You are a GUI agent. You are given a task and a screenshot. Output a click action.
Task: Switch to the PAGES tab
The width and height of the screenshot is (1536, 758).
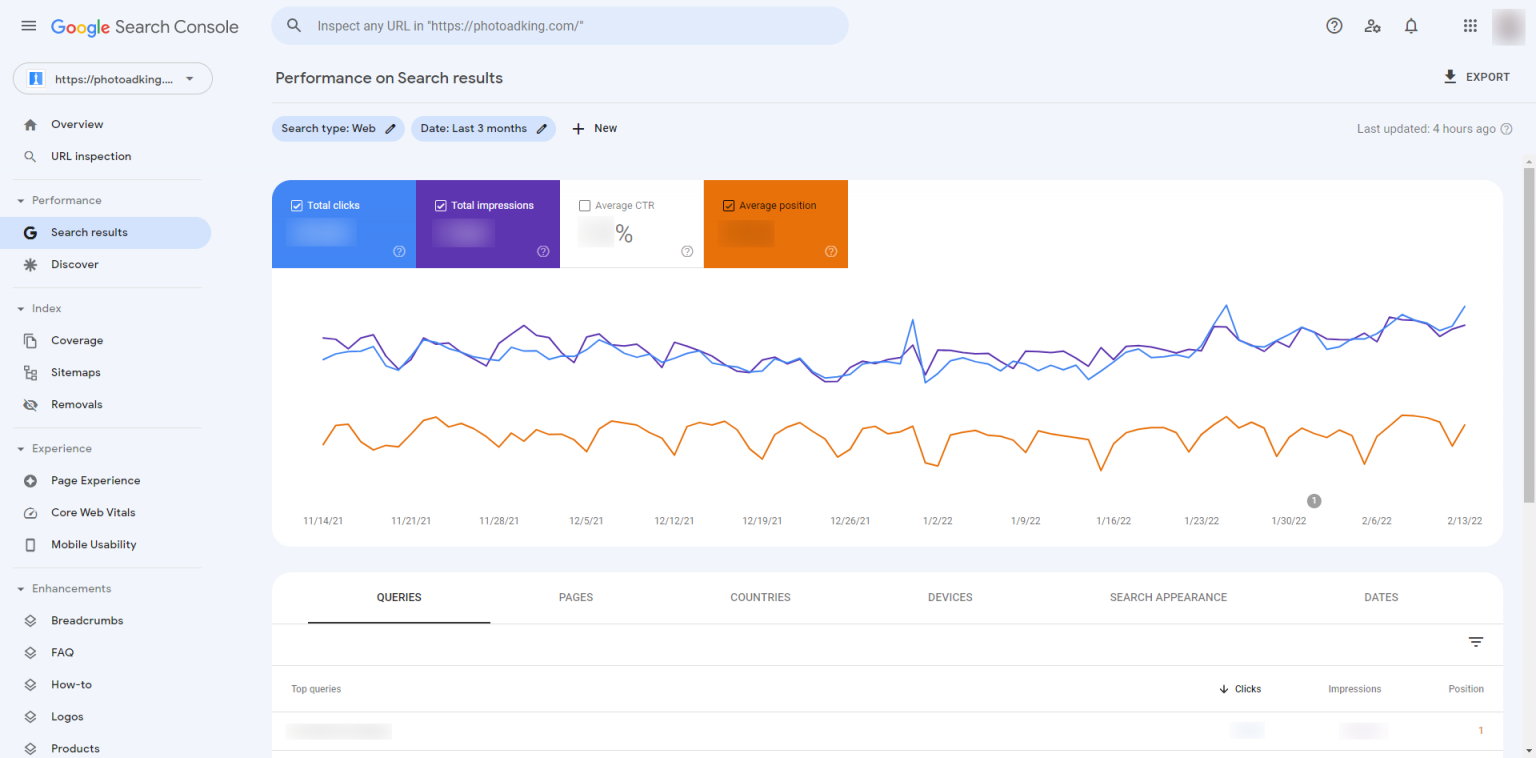pos(576,597)
